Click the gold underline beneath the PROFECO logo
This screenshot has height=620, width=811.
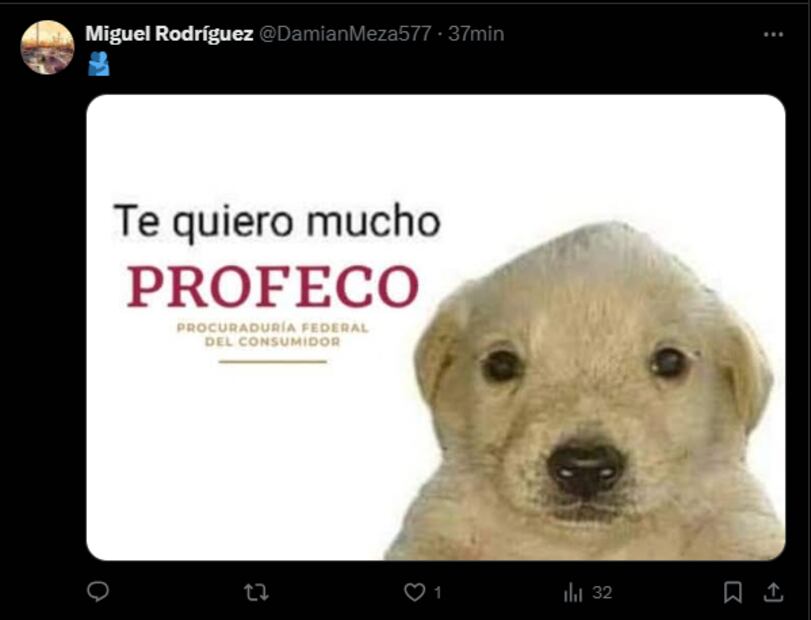point(273,361)
